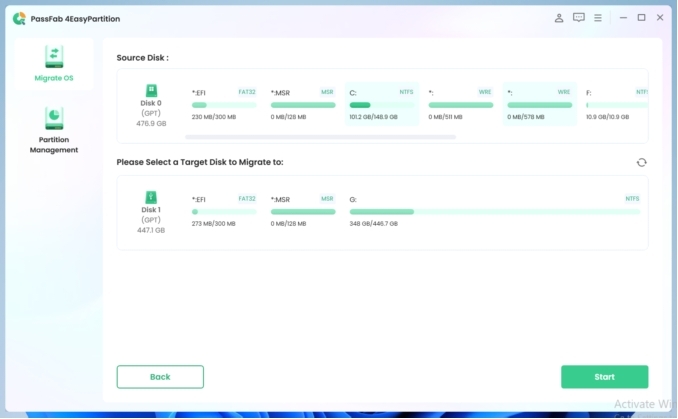Open Partition Management sidebar icon
This screenshot has height=419, width=678.
54,119
